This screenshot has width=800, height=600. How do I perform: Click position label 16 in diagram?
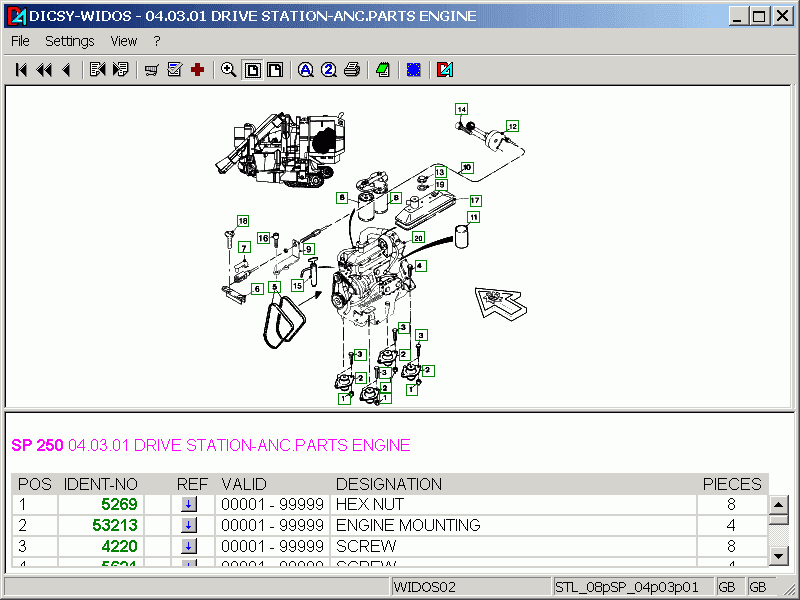[x=263, y=238]
